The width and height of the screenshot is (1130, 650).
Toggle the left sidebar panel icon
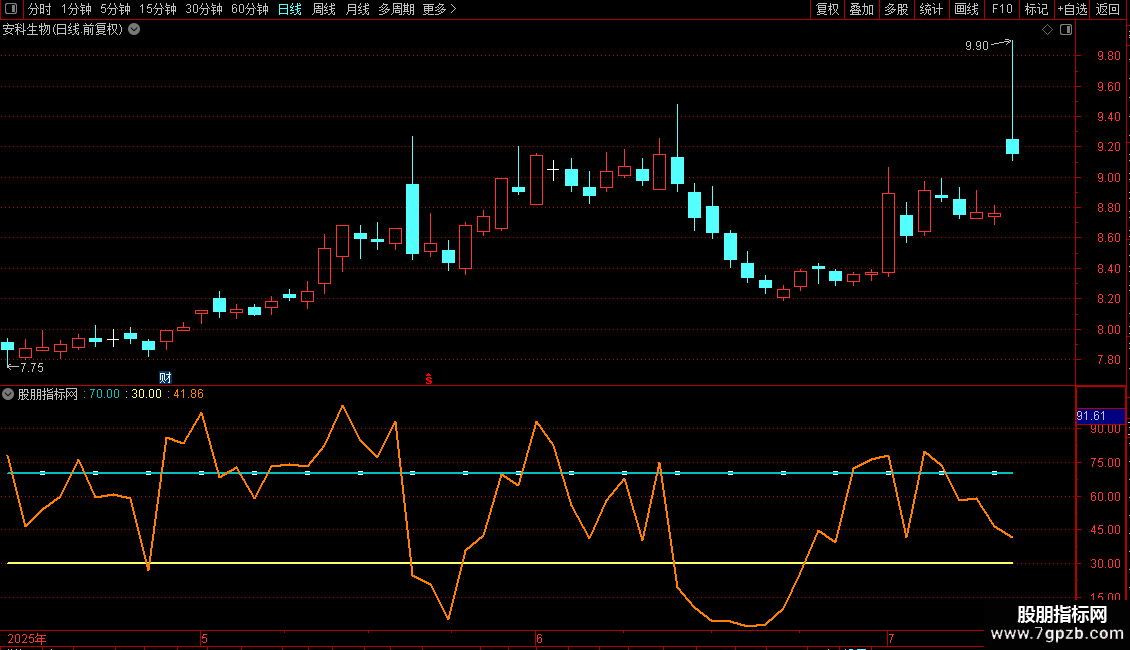click(x=11, y=9)
